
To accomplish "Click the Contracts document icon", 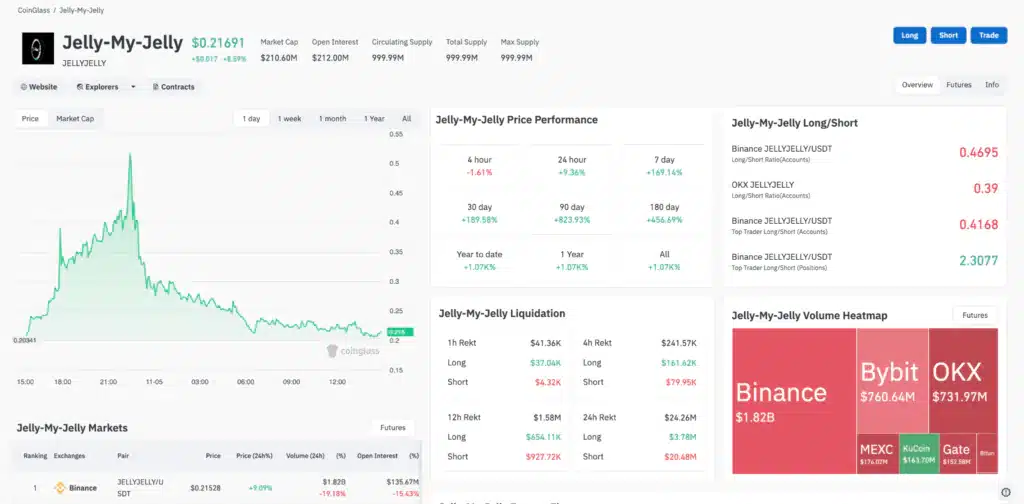I will [156, 87].
